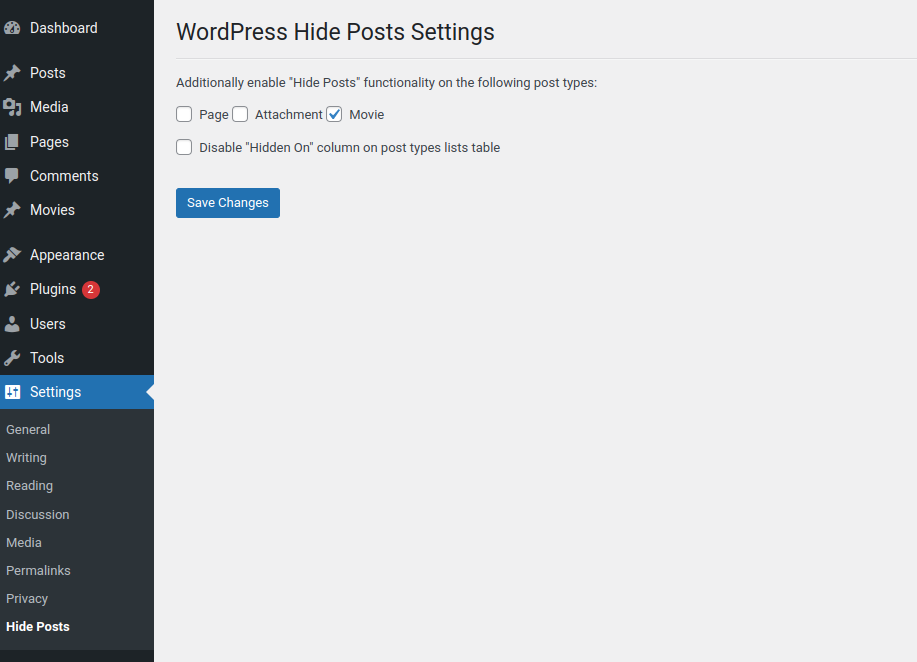Screen dimensions: 917x662
Task: Click the Posts pushpin icon
Action: click(x=12, y=73)
